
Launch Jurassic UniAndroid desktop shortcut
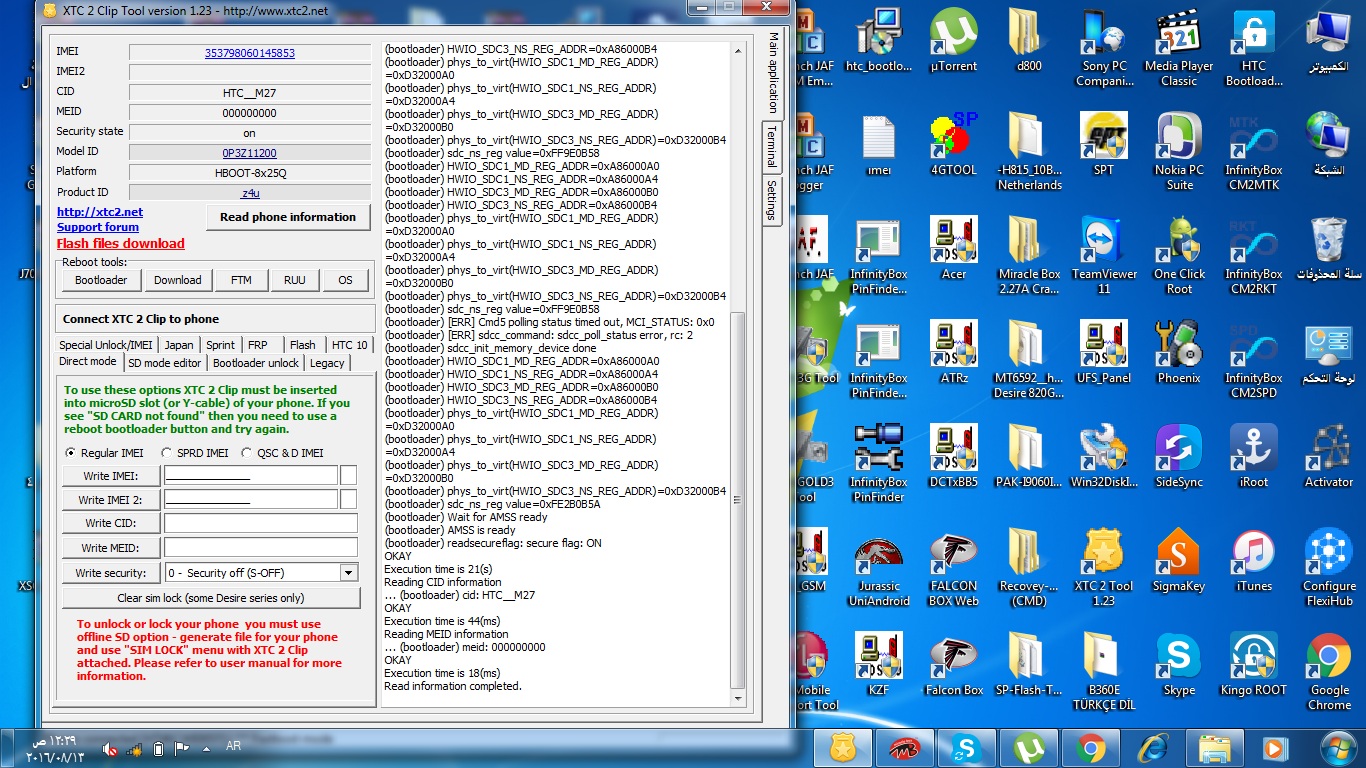tap(879, 567)
